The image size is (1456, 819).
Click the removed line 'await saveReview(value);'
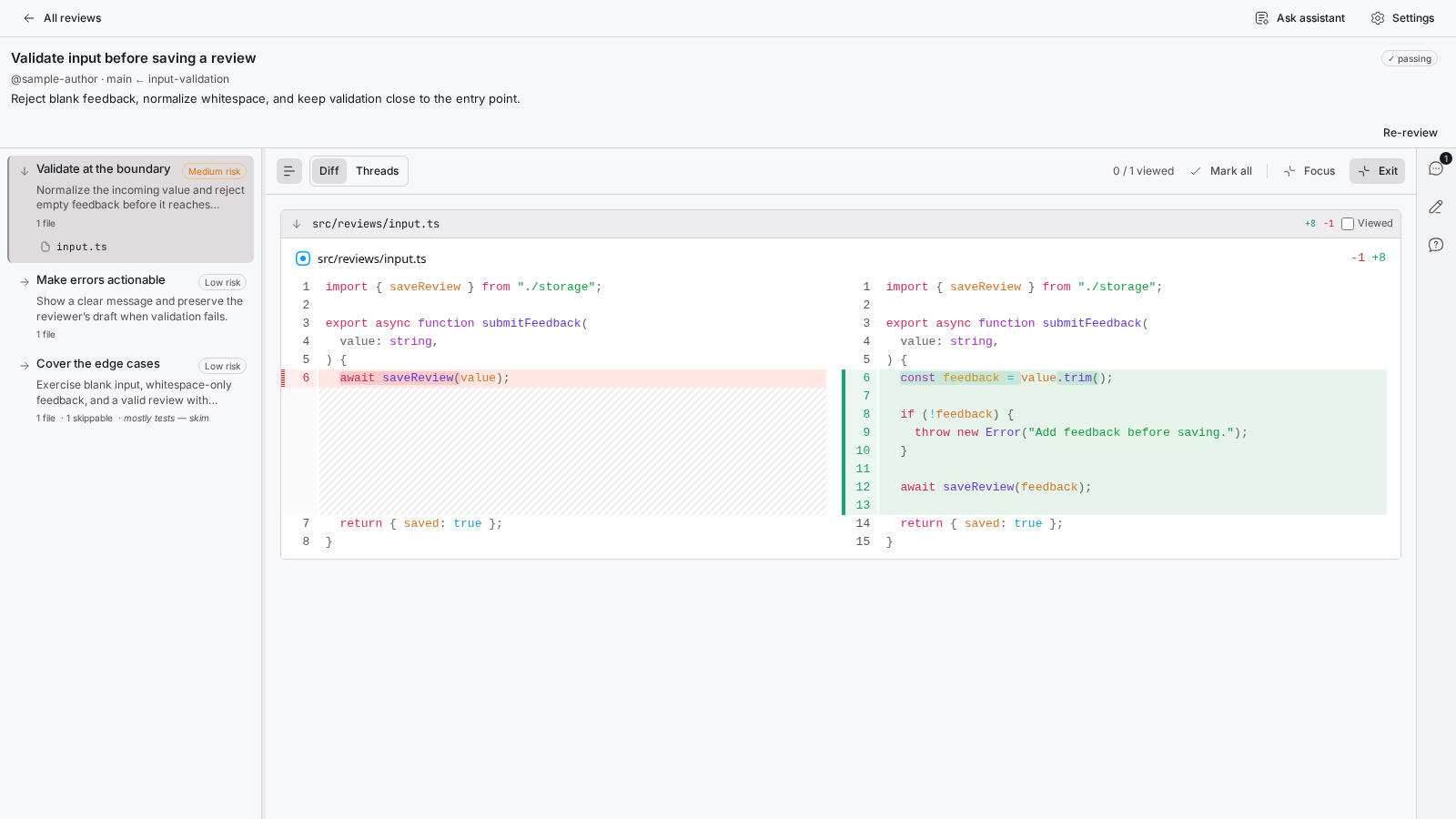pyautogui.click(x=424, y=378)
